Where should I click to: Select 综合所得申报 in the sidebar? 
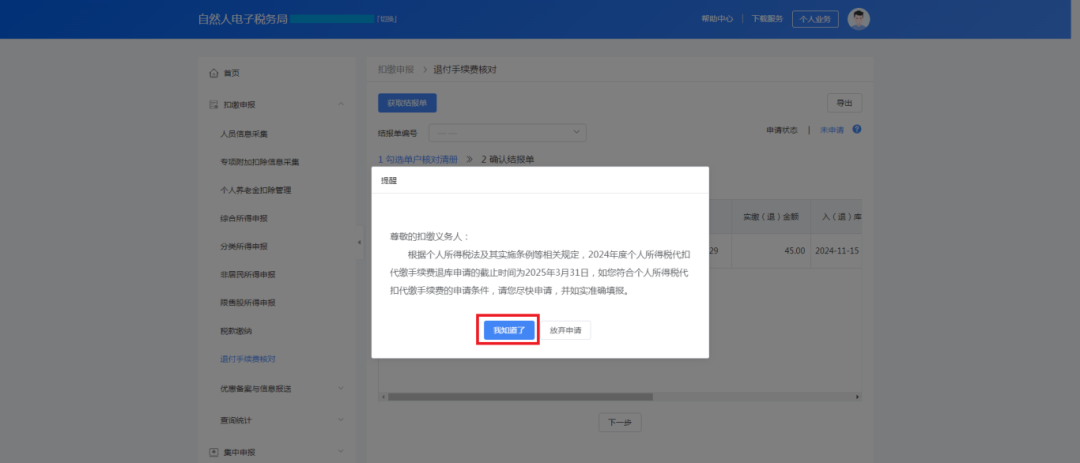(244, 218)
